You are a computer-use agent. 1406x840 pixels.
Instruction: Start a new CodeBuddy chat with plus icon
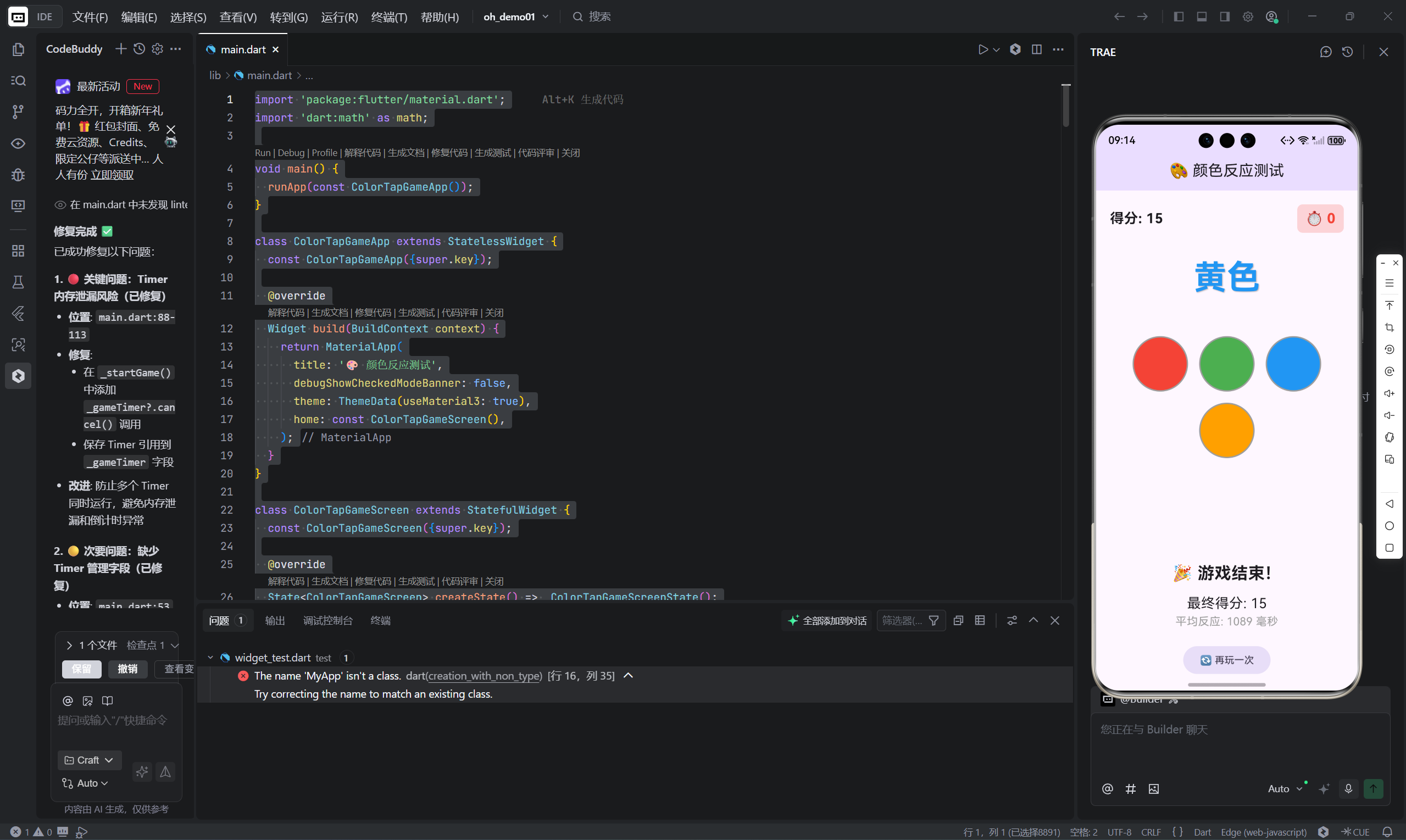pos(120,49)
